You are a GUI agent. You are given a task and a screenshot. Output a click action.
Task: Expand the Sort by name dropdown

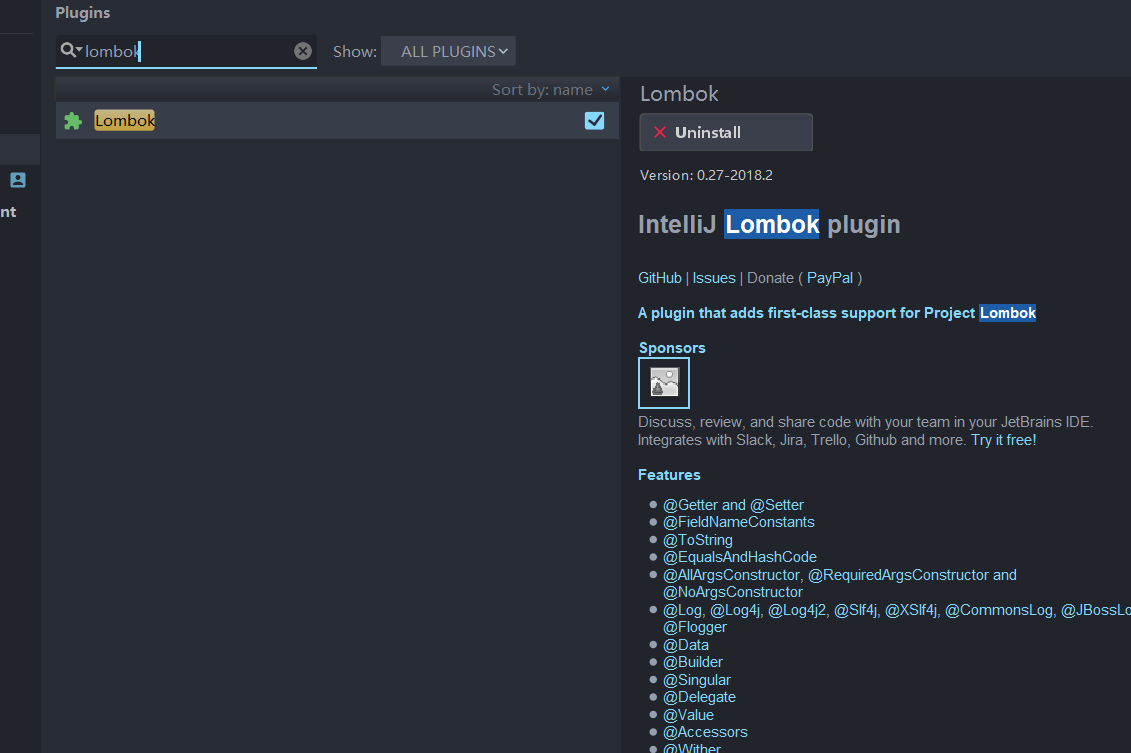coord(550,90)
